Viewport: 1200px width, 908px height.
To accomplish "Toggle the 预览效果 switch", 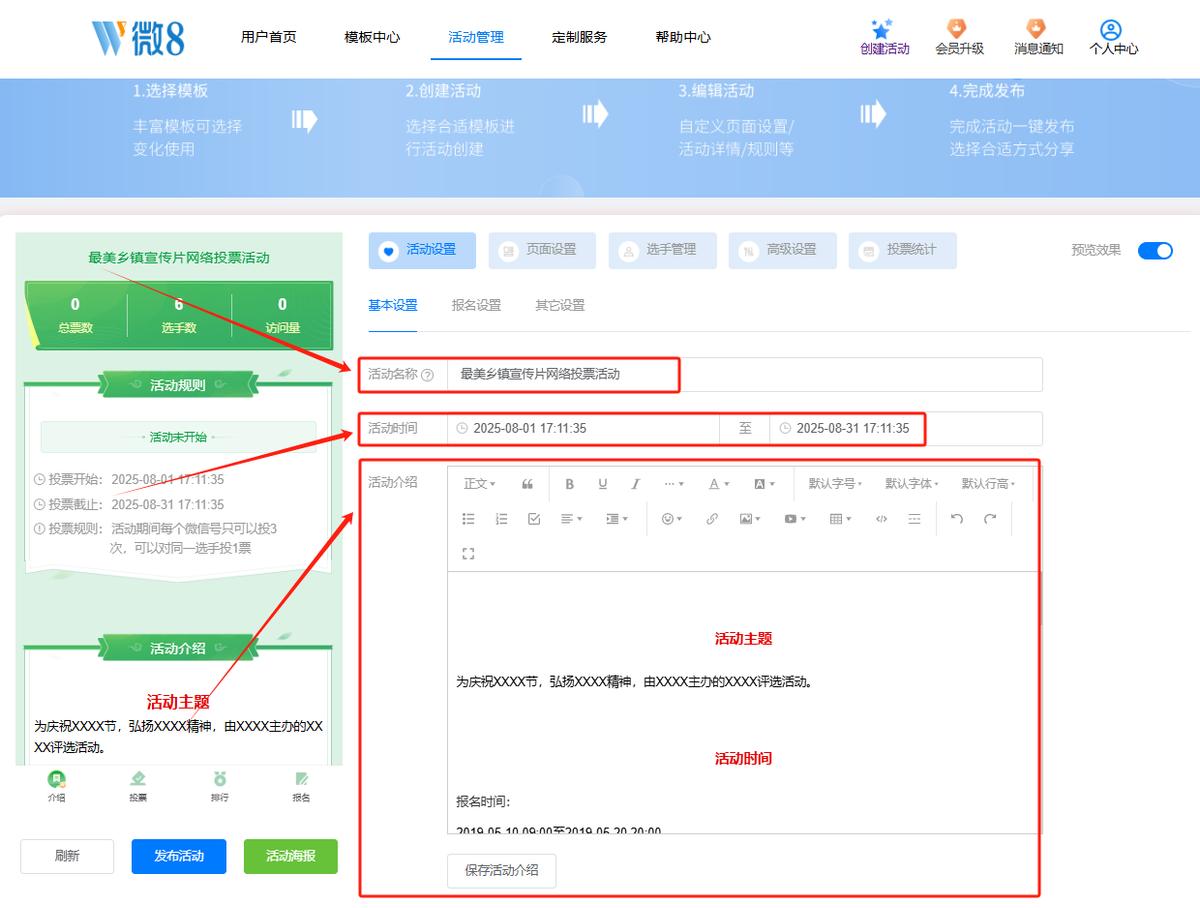I will 1155,250.
